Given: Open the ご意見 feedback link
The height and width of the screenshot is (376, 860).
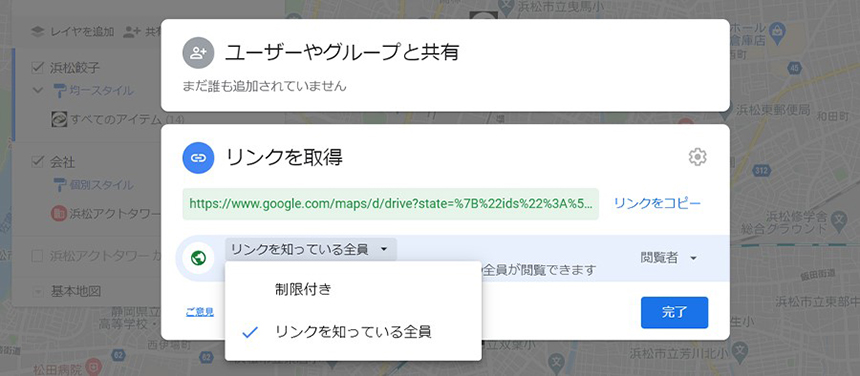Looking at the screenshot, I should tap(199, 312).
